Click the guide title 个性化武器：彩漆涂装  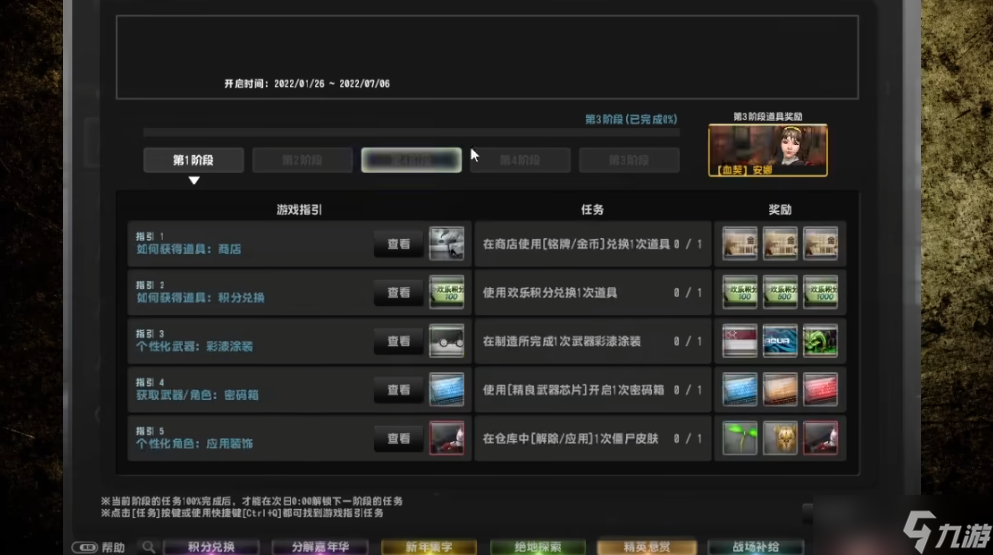pyautogui.click(x=194, y=347)
